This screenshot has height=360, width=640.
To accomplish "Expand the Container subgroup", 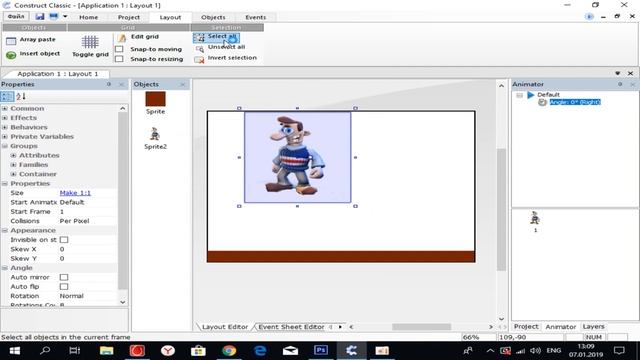I will [x=13, y=174].
